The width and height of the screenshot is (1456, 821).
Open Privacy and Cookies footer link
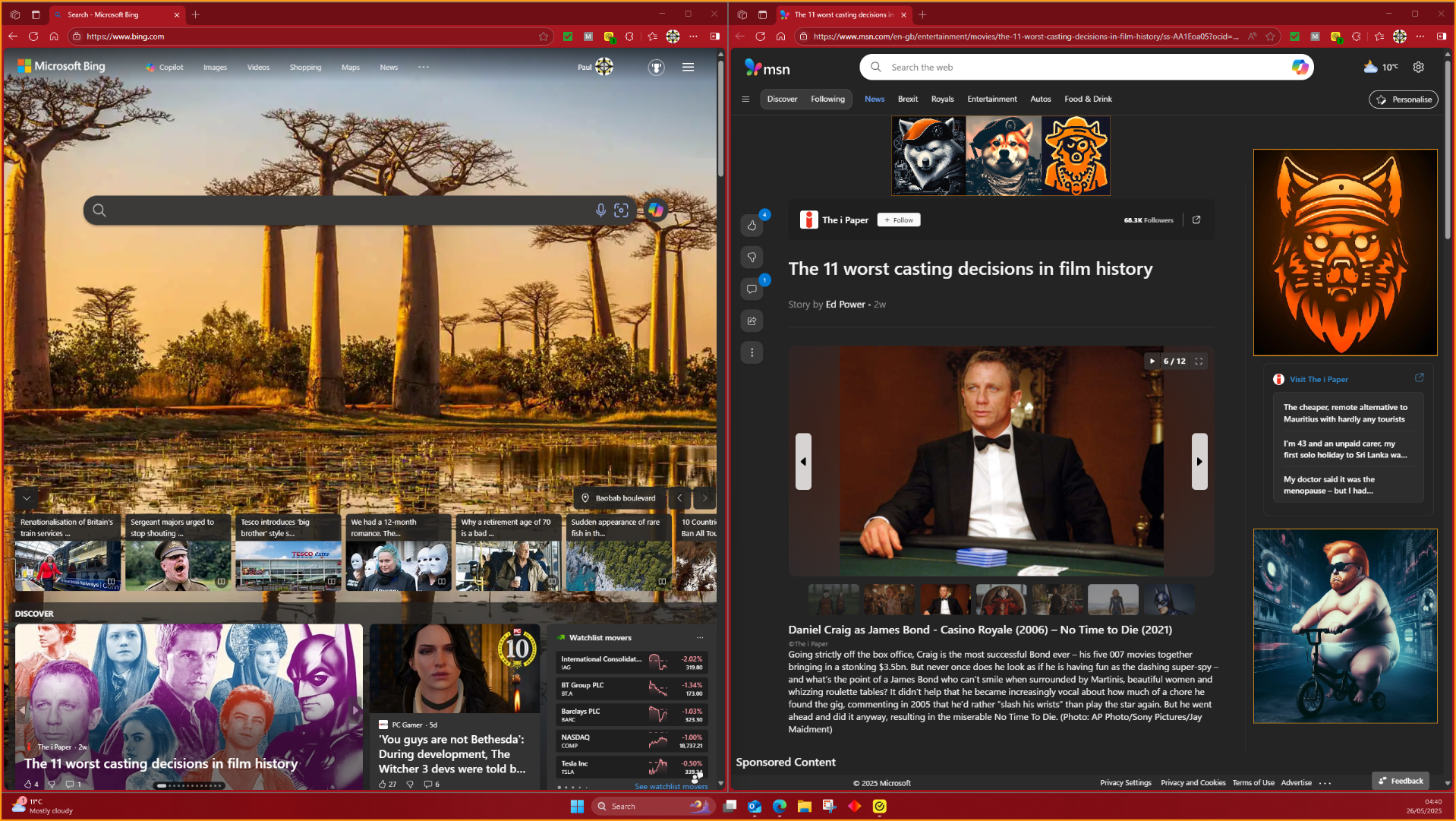1193,783
